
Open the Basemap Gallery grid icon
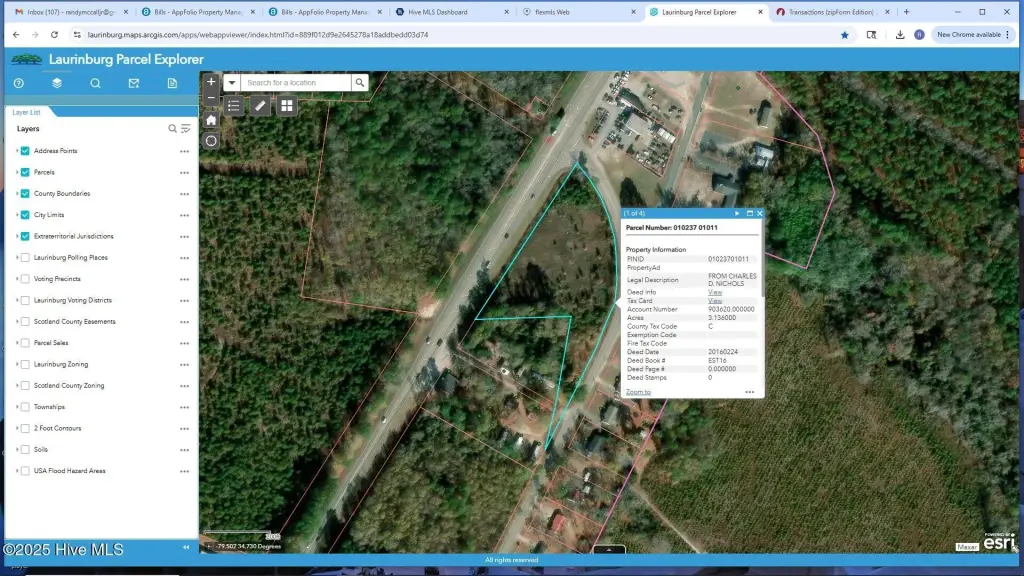point(287,105)
